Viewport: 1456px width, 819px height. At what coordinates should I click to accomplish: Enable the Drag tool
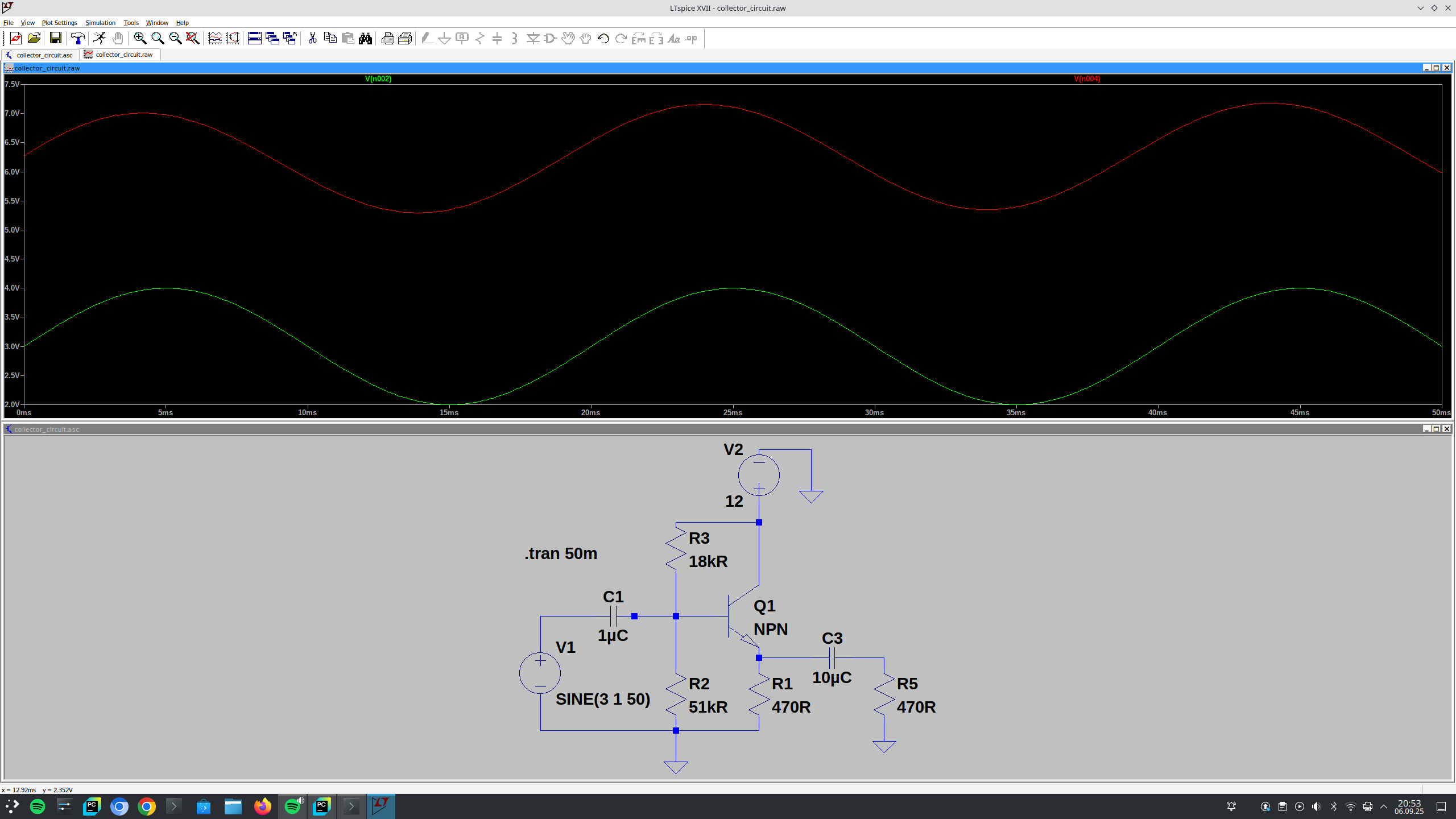585,38
